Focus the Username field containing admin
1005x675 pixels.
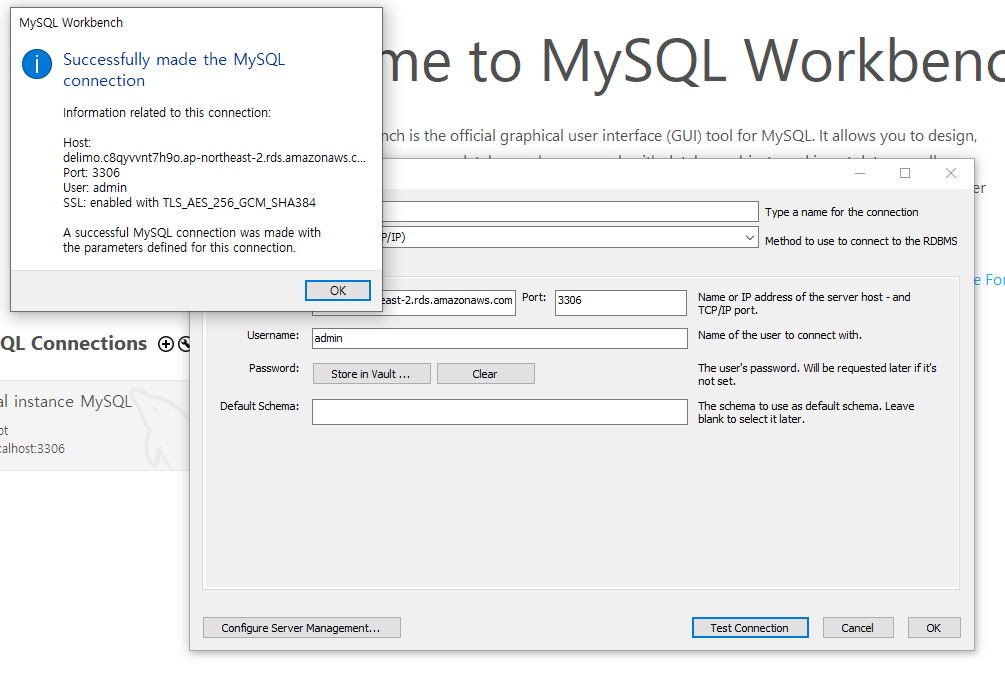(x=499, y=338)
